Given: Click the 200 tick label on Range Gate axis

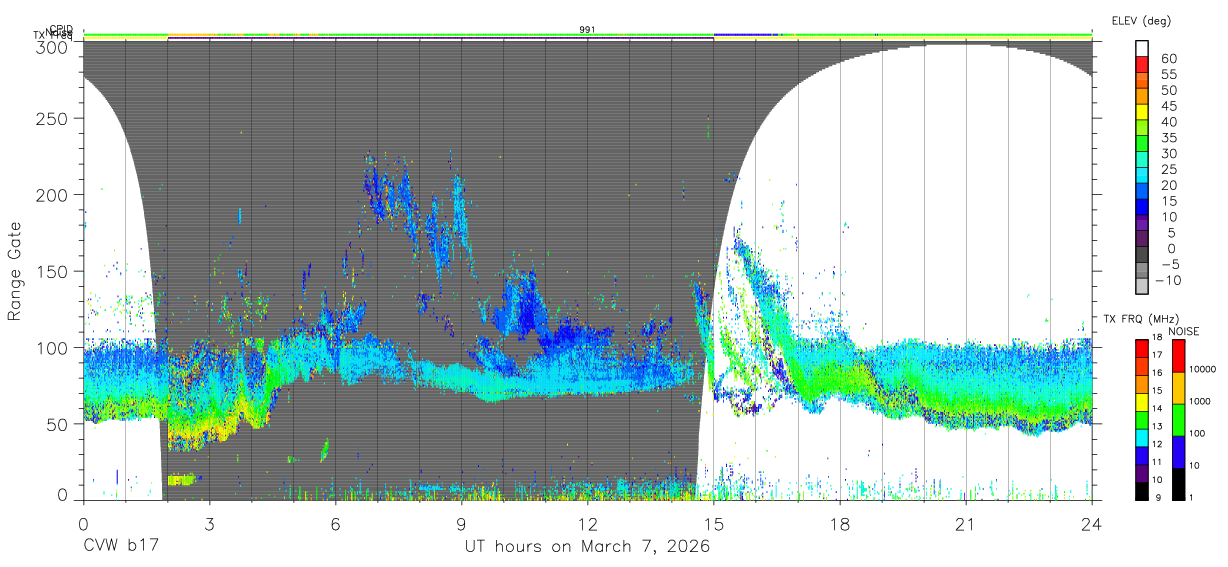Looking at the screenshot, I should (x=54, y=194).
